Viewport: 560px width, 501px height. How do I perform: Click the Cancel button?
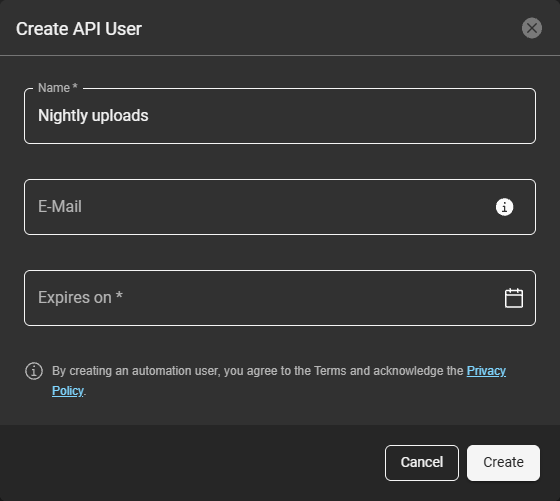pos(421,462)
